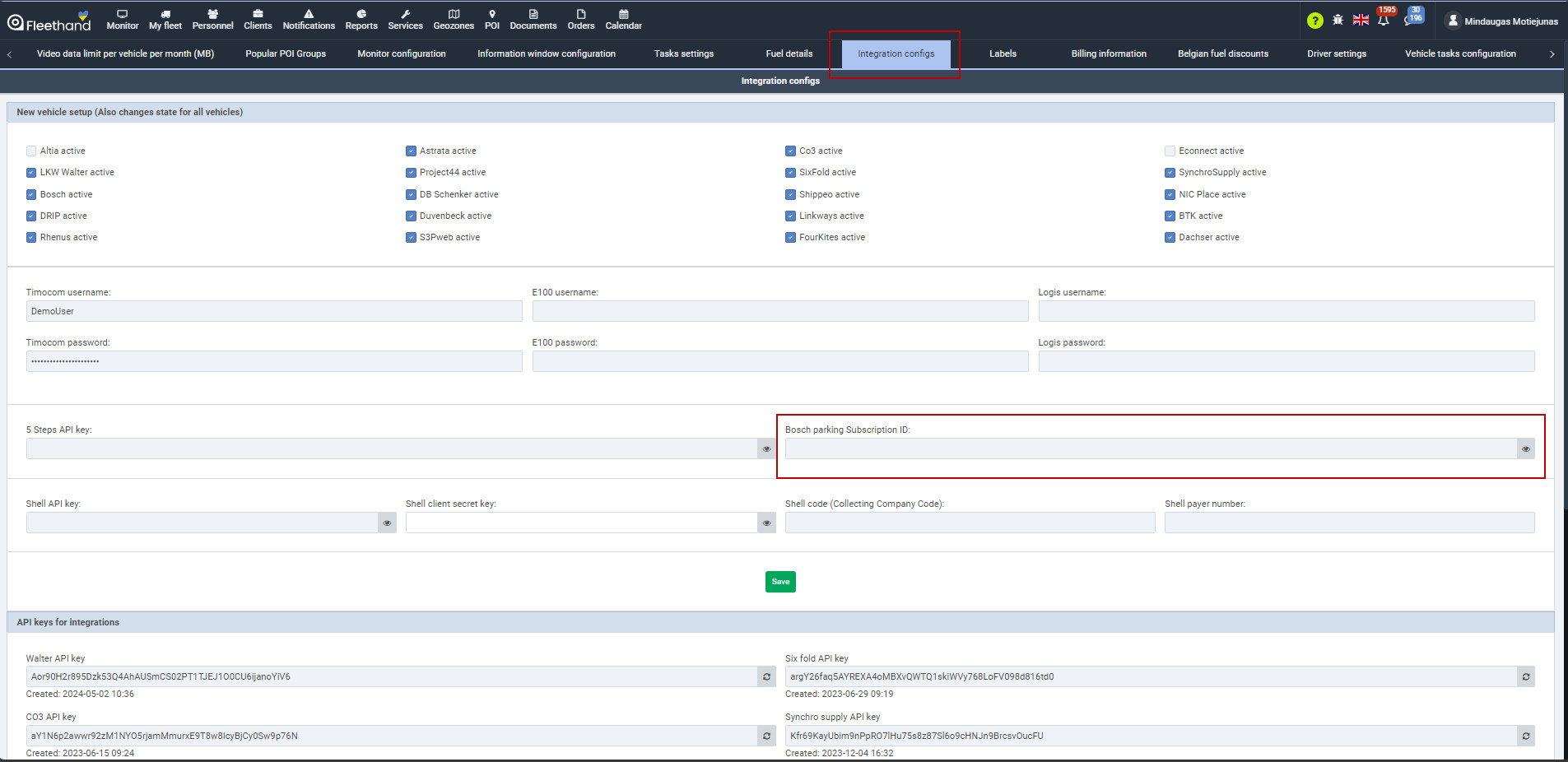Regenerate the Synchro supply API key

[x=1526, y=736]
